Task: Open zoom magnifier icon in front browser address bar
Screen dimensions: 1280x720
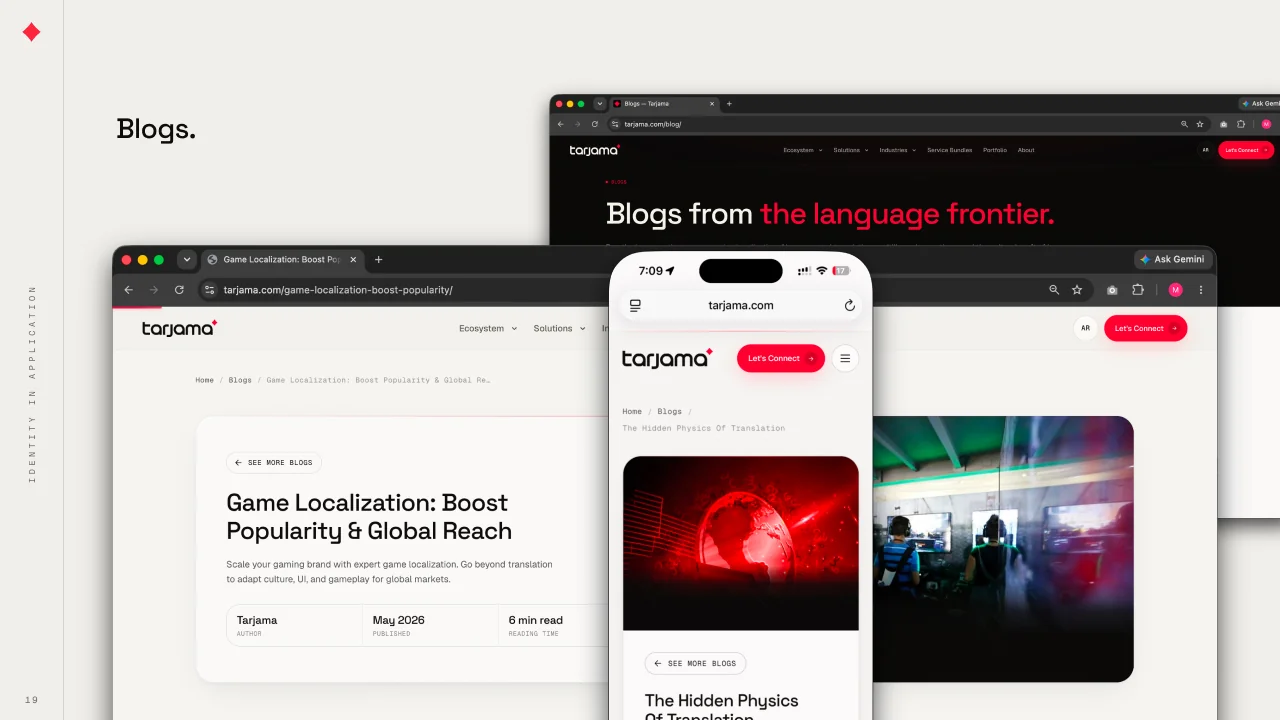Action: tap(1054, 290)
